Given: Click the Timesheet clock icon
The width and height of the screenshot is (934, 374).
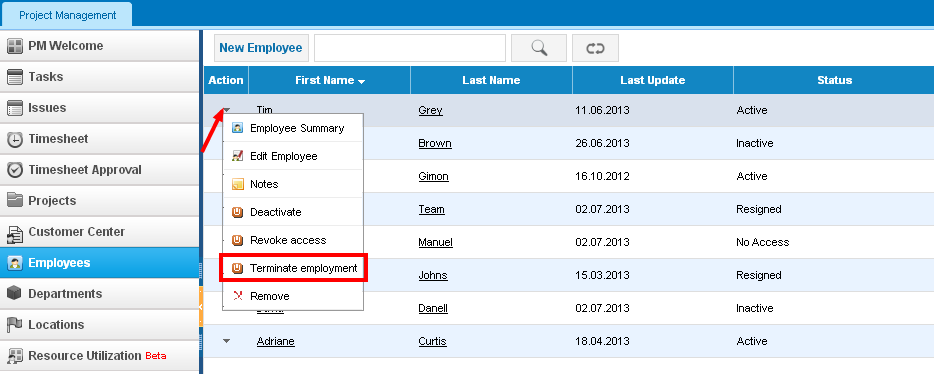Looking at the screenshot, I should 15,139.
